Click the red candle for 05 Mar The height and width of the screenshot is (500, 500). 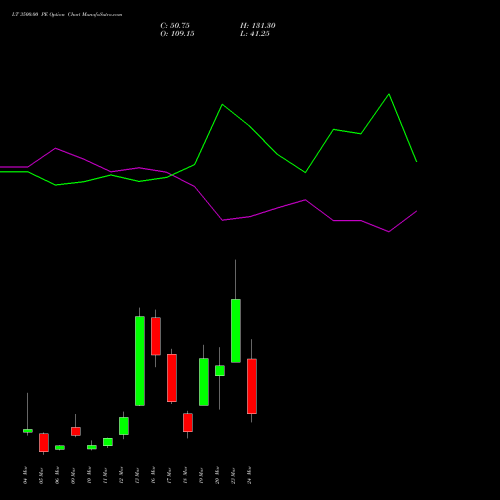[x=44, y=443]
